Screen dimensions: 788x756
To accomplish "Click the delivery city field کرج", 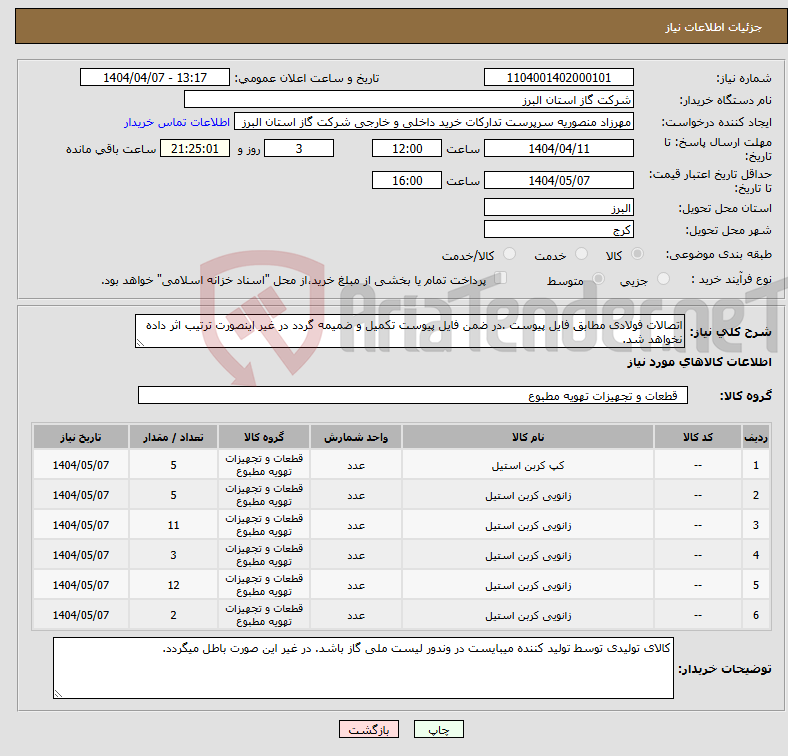I will coord(558,229).
